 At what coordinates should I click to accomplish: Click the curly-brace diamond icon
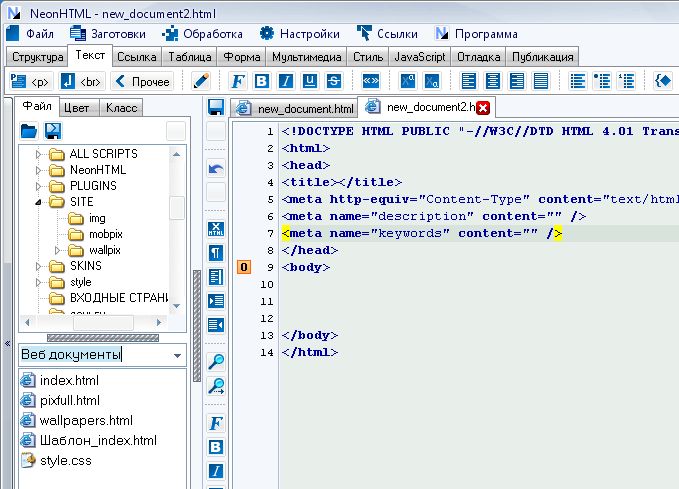point(663,81)
